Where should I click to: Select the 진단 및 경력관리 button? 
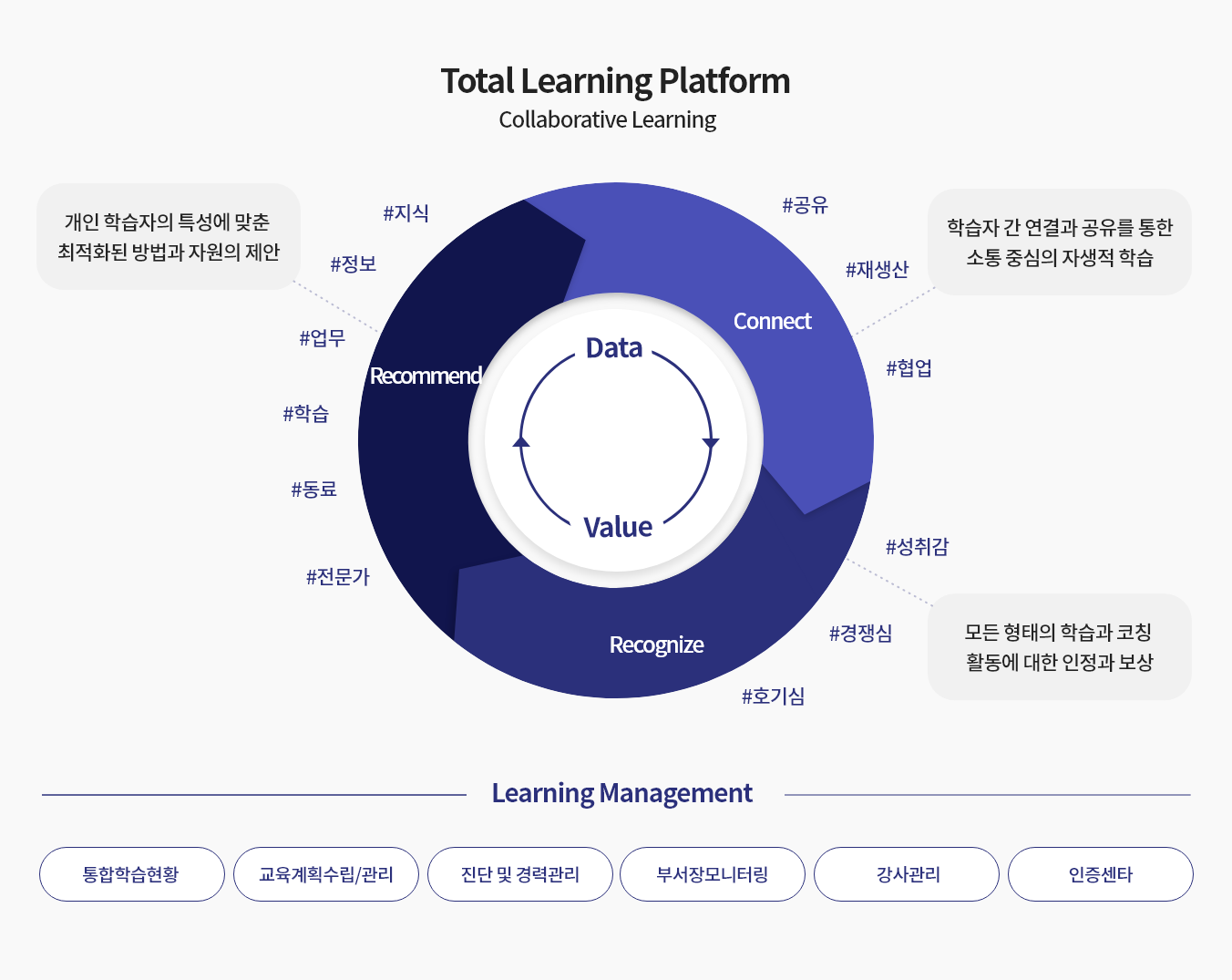pos(520,874)
